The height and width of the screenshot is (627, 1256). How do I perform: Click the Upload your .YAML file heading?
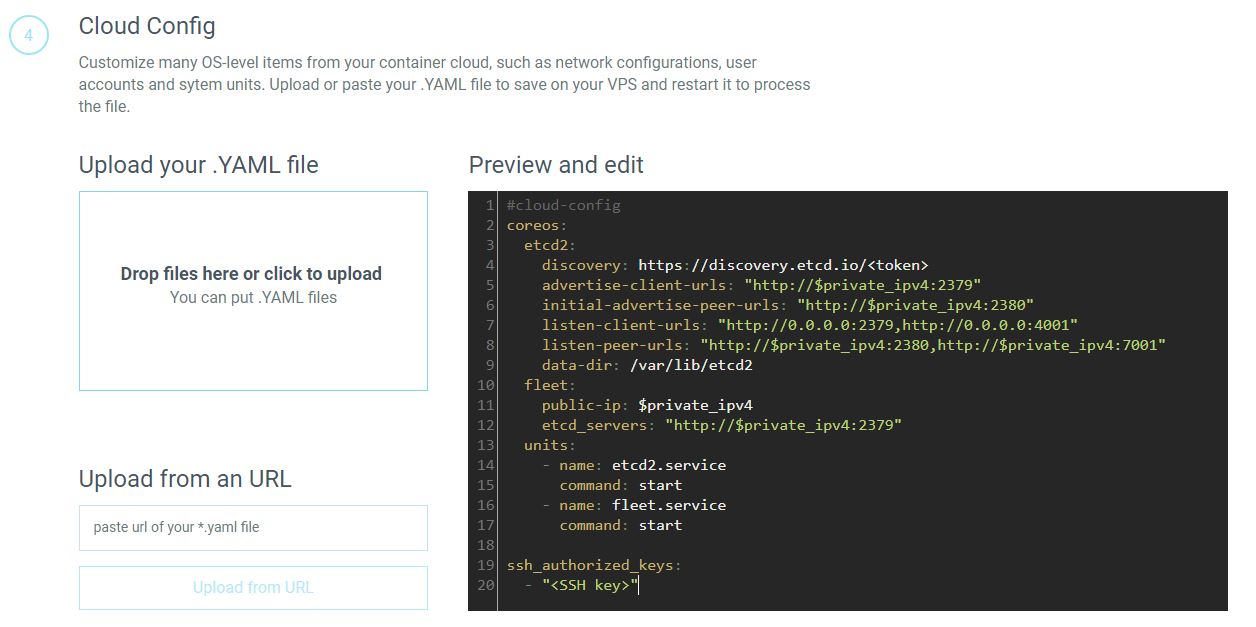coord(199,165)
